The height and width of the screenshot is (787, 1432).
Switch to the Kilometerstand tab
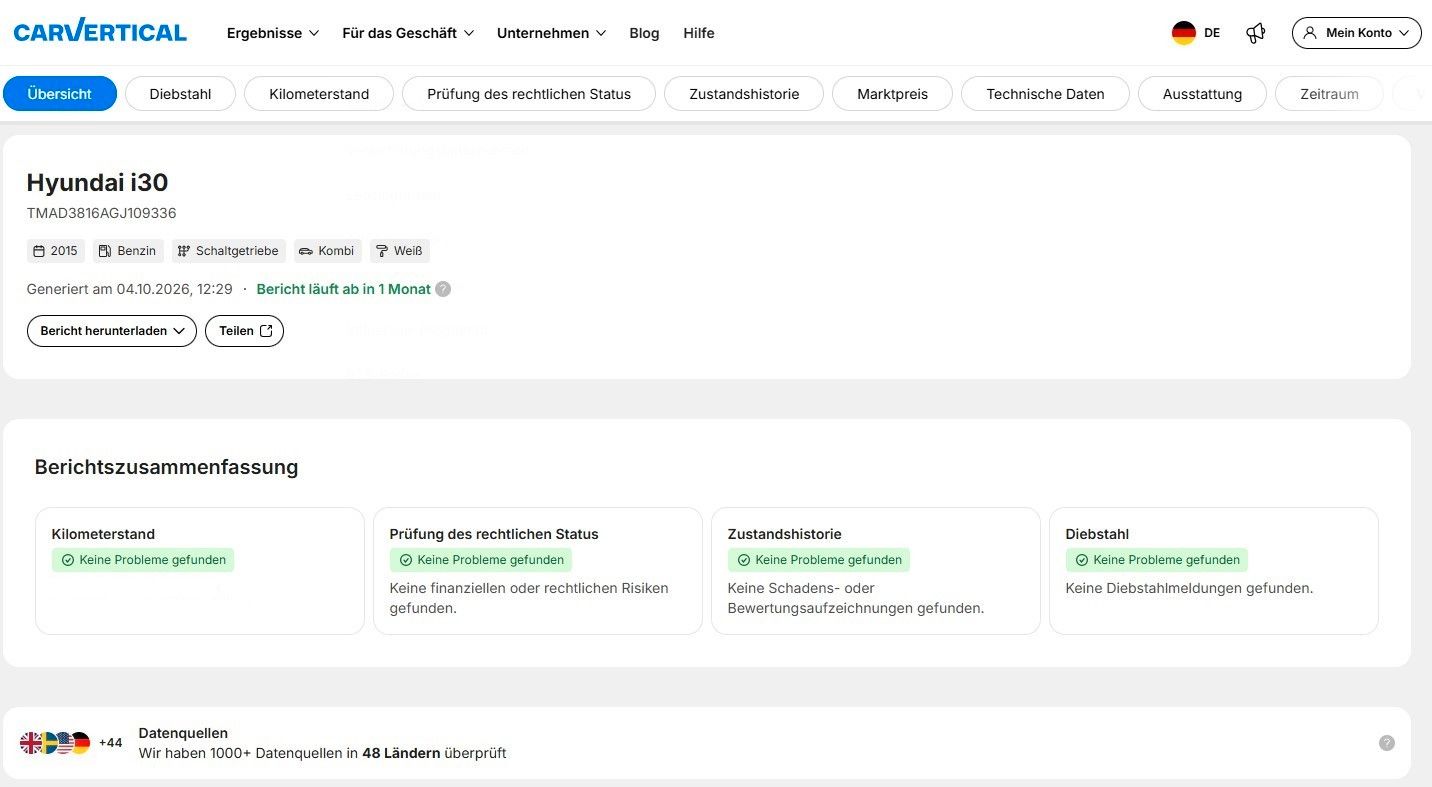pos(319,94)
